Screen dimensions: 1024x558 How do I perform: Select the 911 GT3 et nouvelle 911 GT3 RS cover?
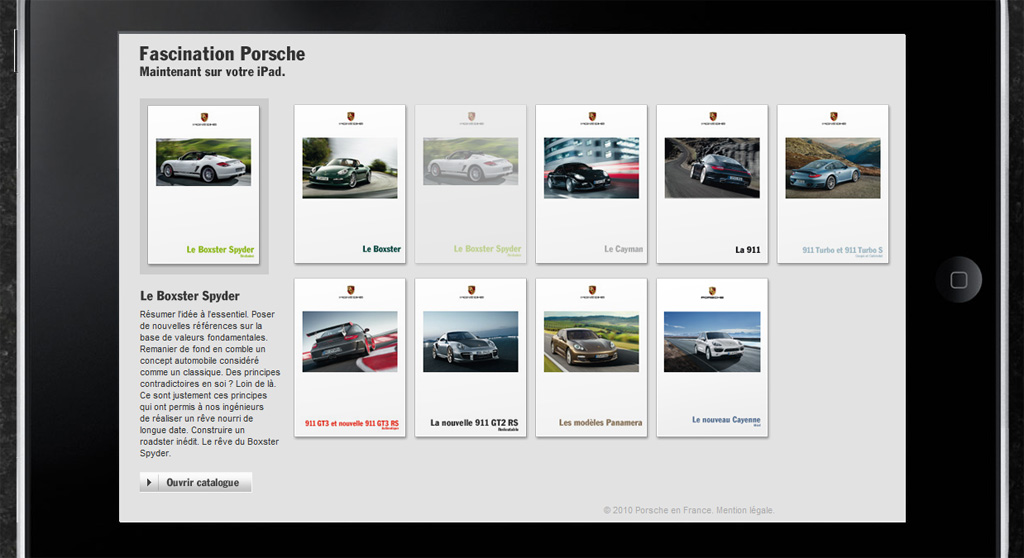click(349, 357)
